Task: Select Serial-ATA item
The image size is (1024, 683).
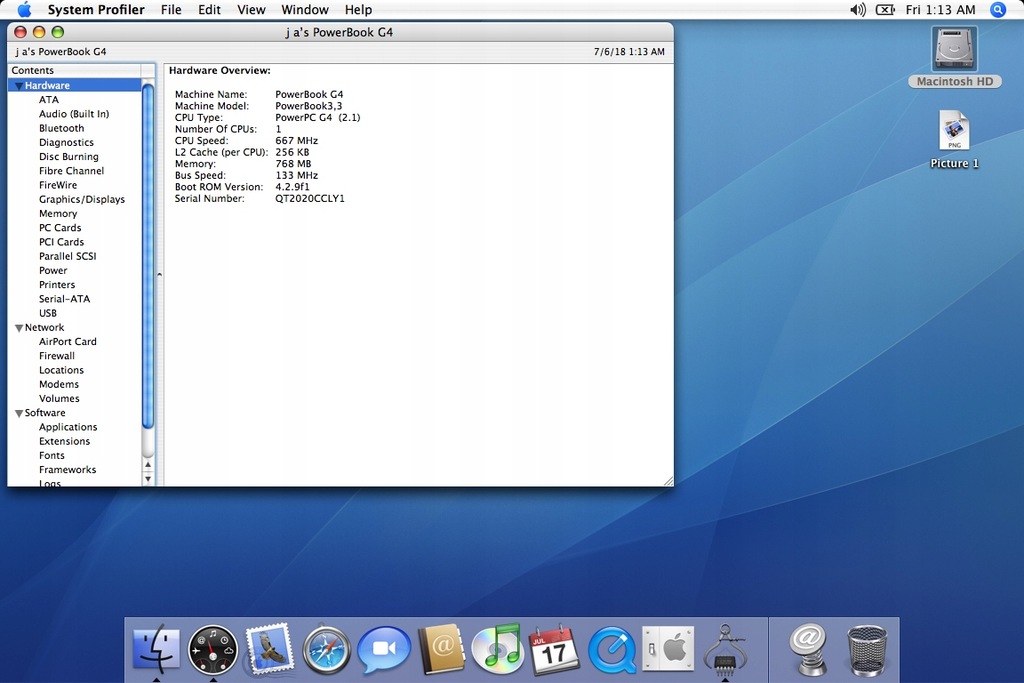Action: [x=64, y=299]
